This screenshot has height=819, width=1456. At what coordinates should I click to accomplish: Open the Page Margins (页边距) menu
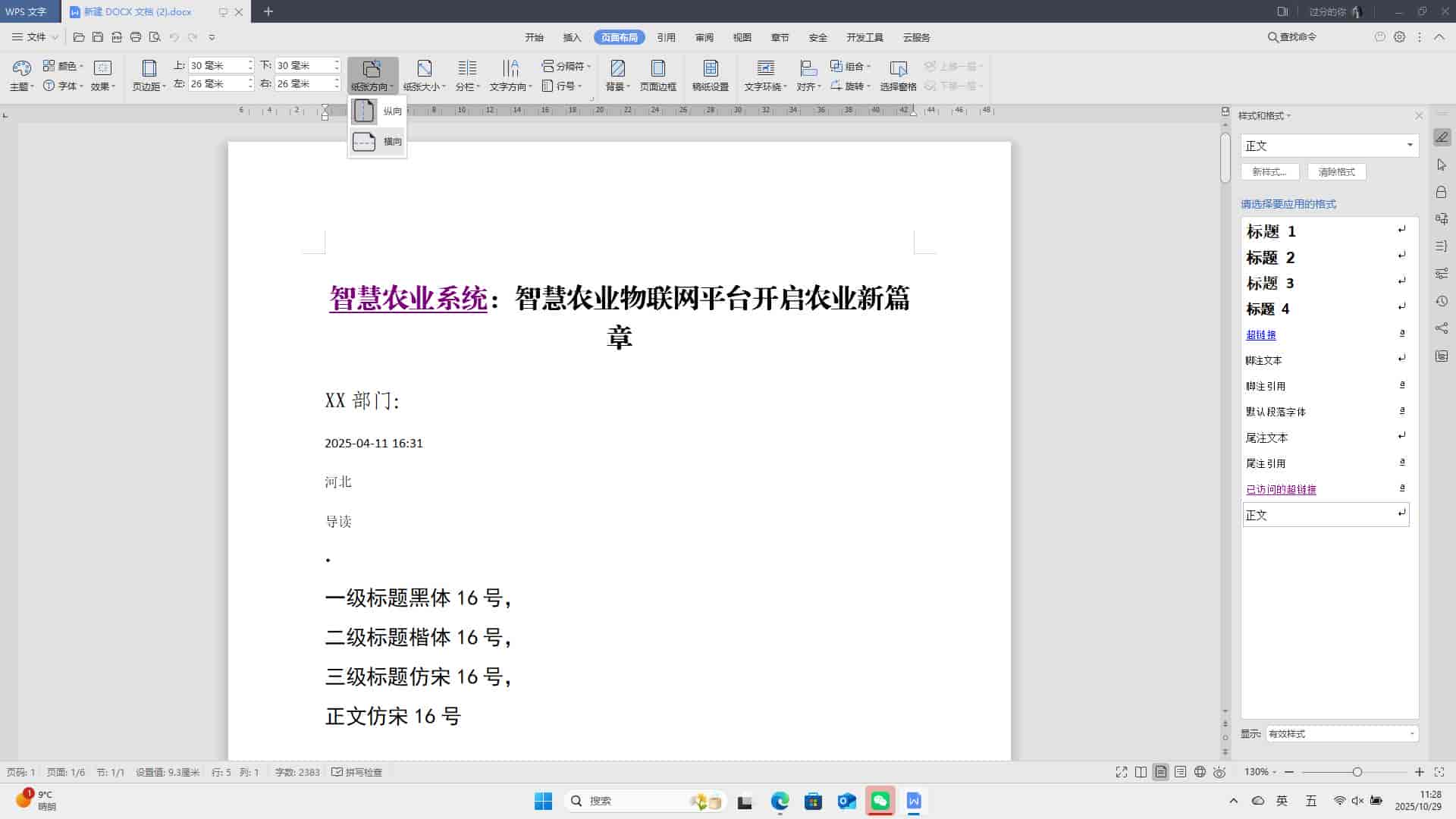coord(149,76)
